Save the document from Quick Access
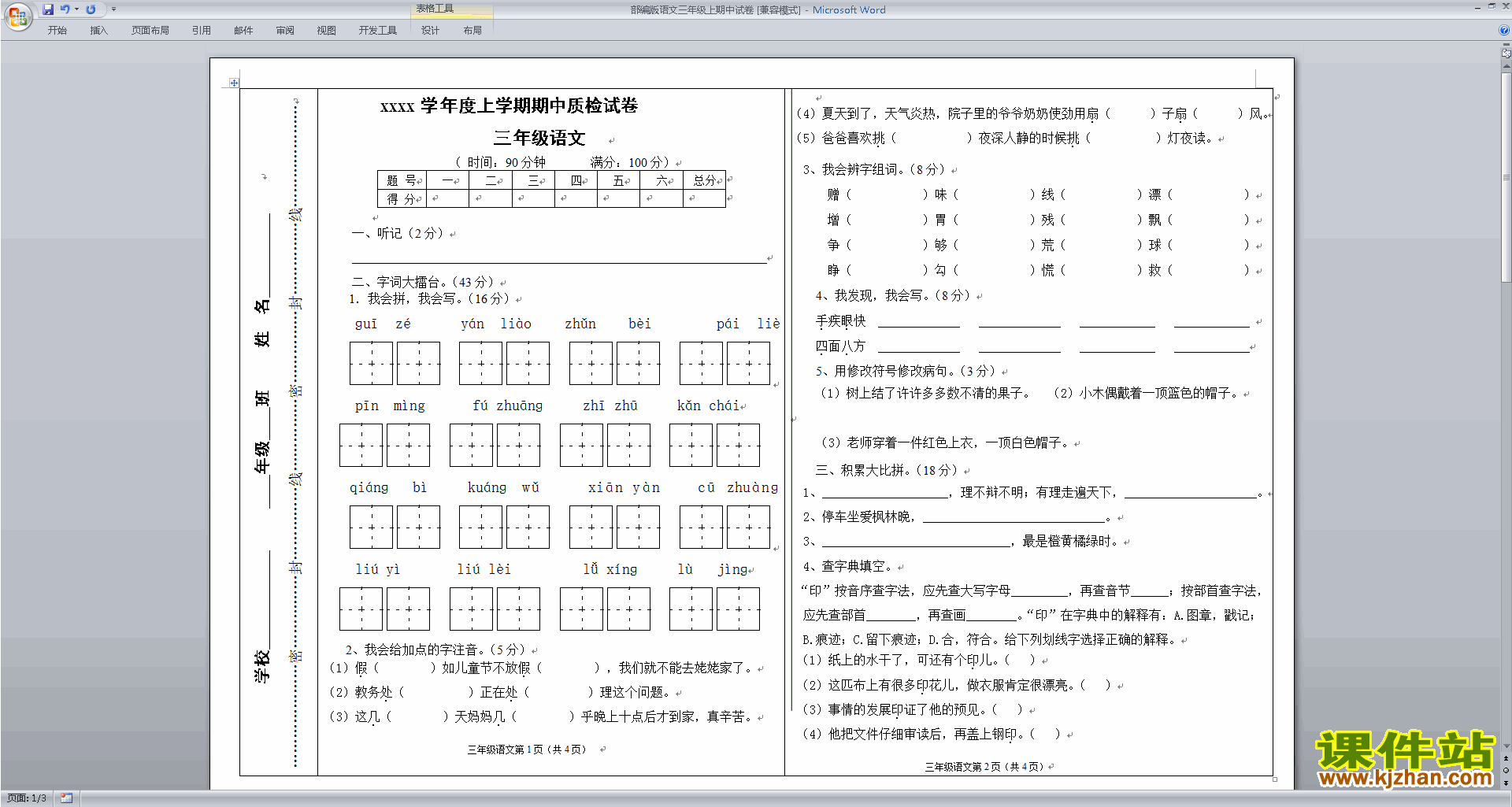1512x807 pixels. point(48,9)
